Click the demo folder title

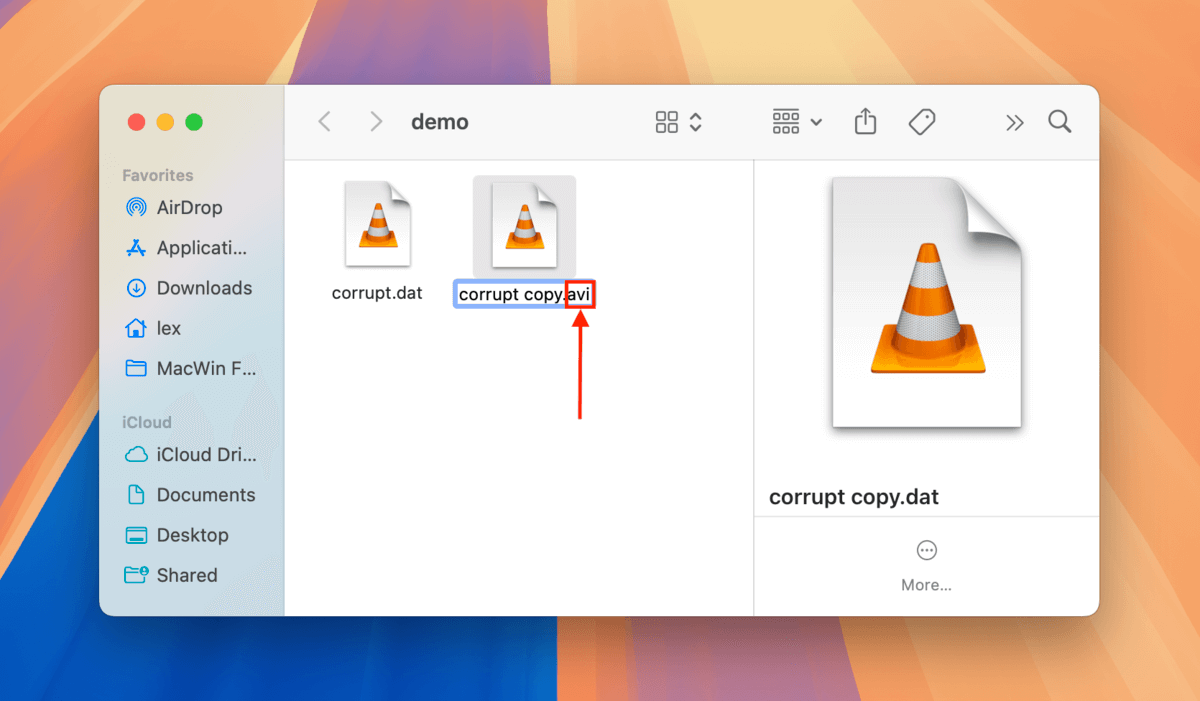pyautogui.click(x=440, y=122)
